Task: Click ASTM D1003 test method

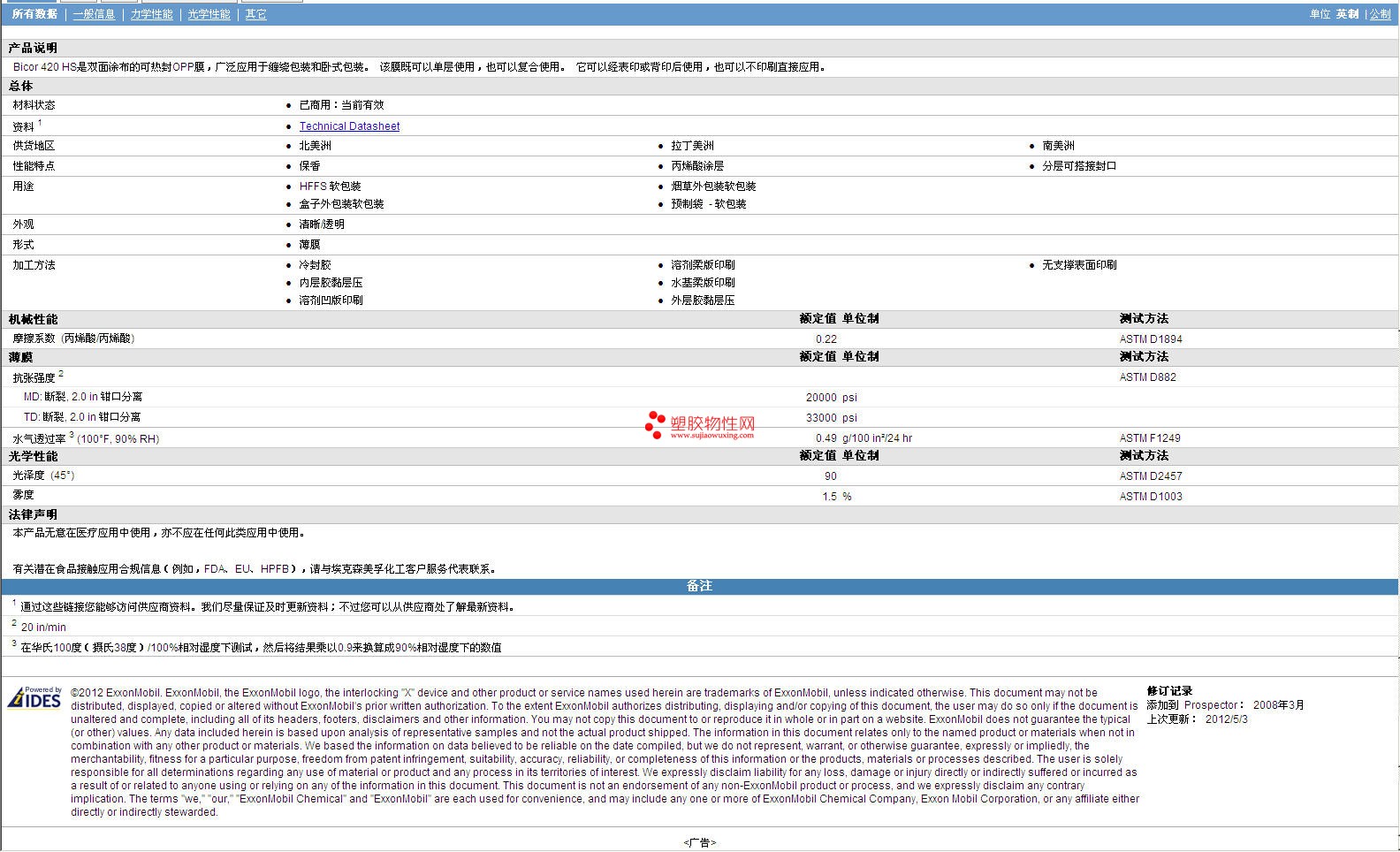Action: click(1151, 497)
